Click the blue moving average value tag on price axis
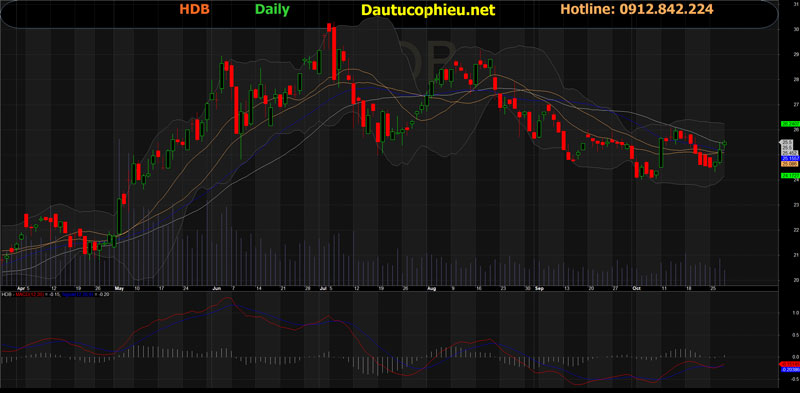 coord(790,159)
